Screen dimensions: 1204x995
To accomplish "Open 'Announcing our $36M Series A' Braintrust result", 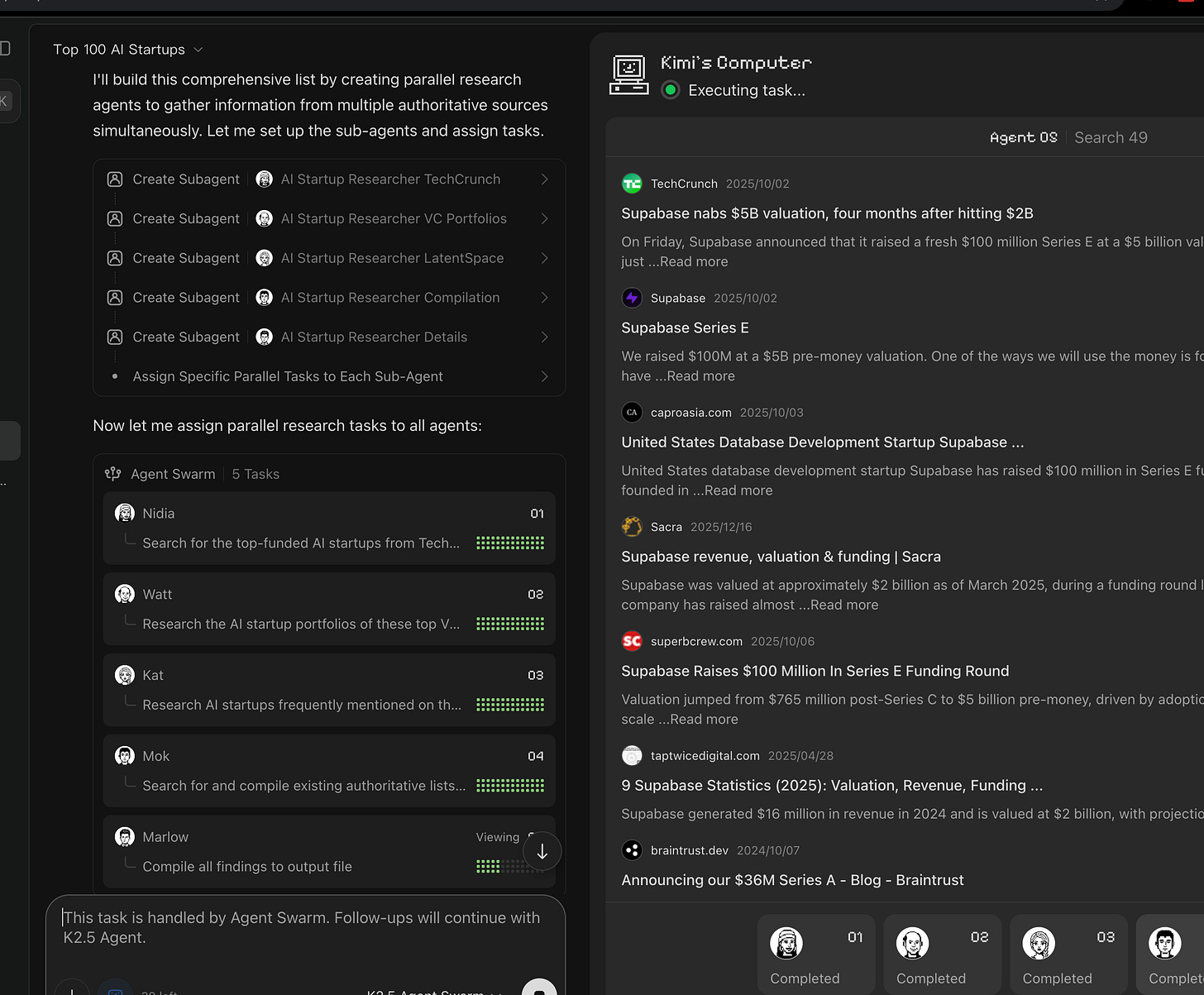I will 792,880.
